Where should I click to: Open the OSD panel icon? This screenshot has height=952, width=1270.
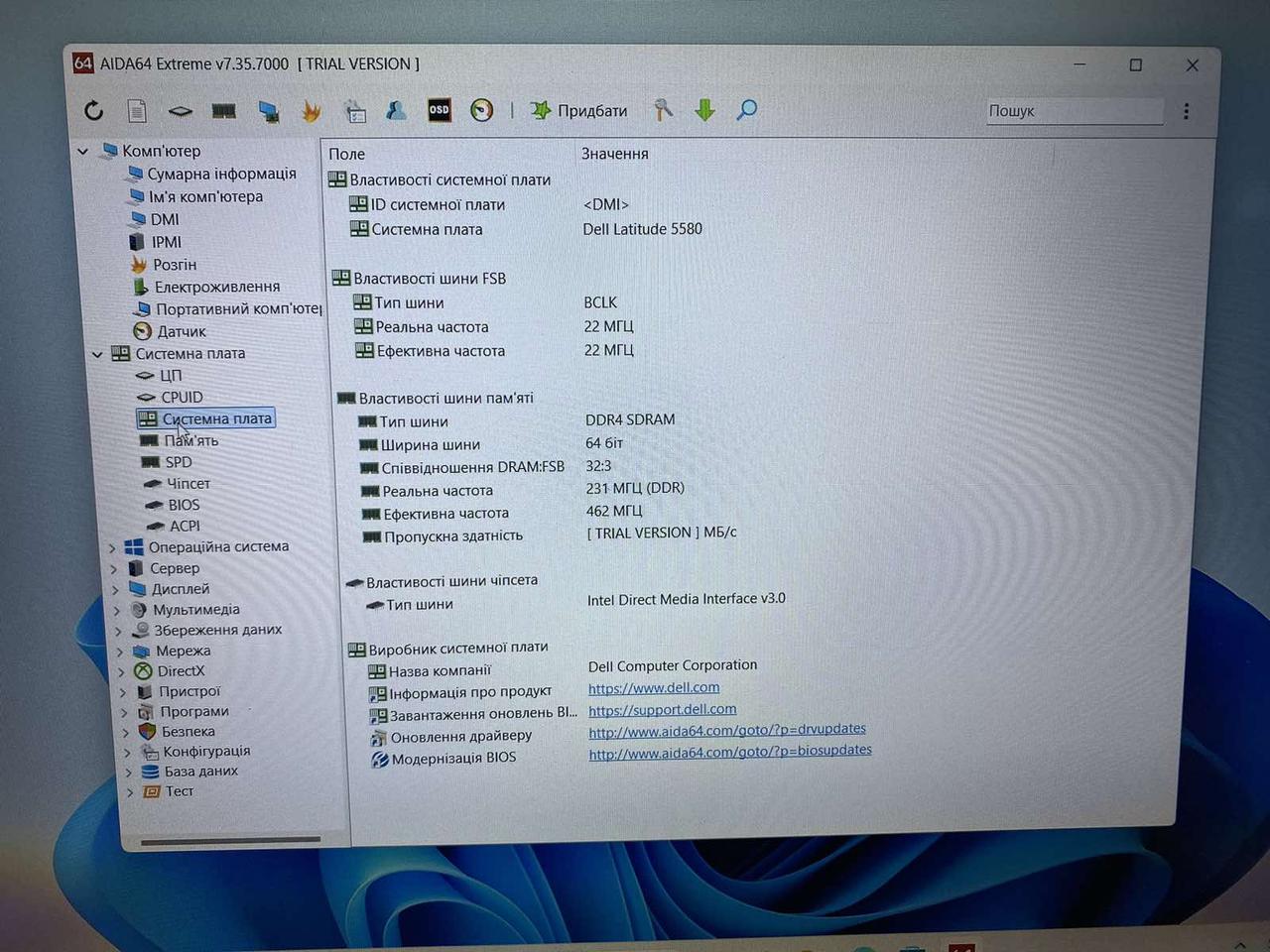(439, 110)
